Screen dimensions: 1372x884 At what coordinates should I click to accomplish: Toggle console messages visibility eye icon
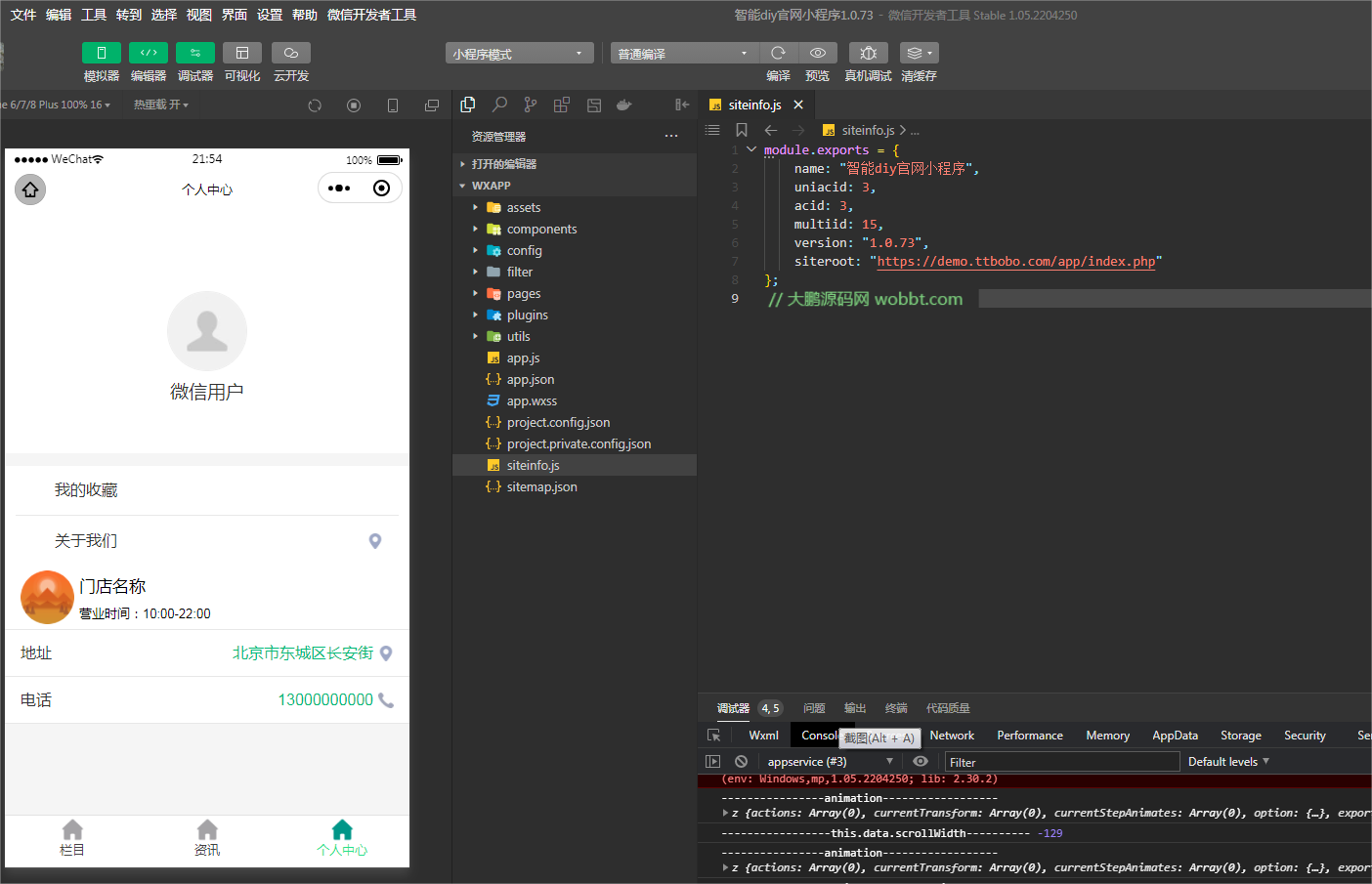click(920, 761)
